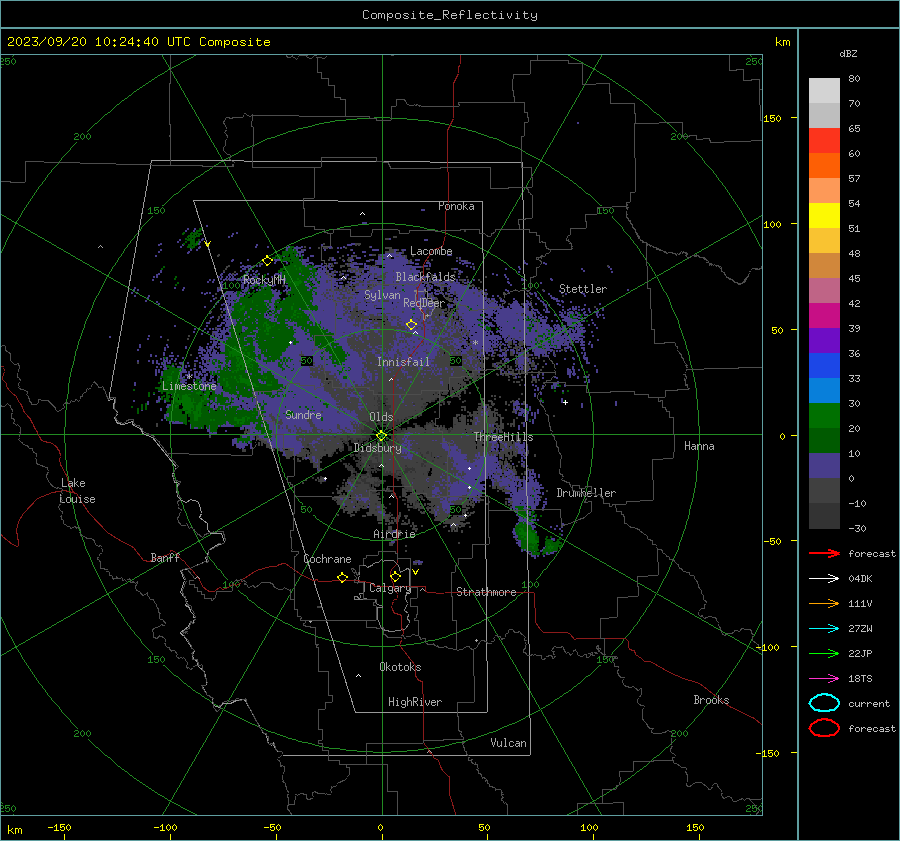900x841 pixels.
Task: Click the white 04DK arrow icon
Action: point(824,579)
